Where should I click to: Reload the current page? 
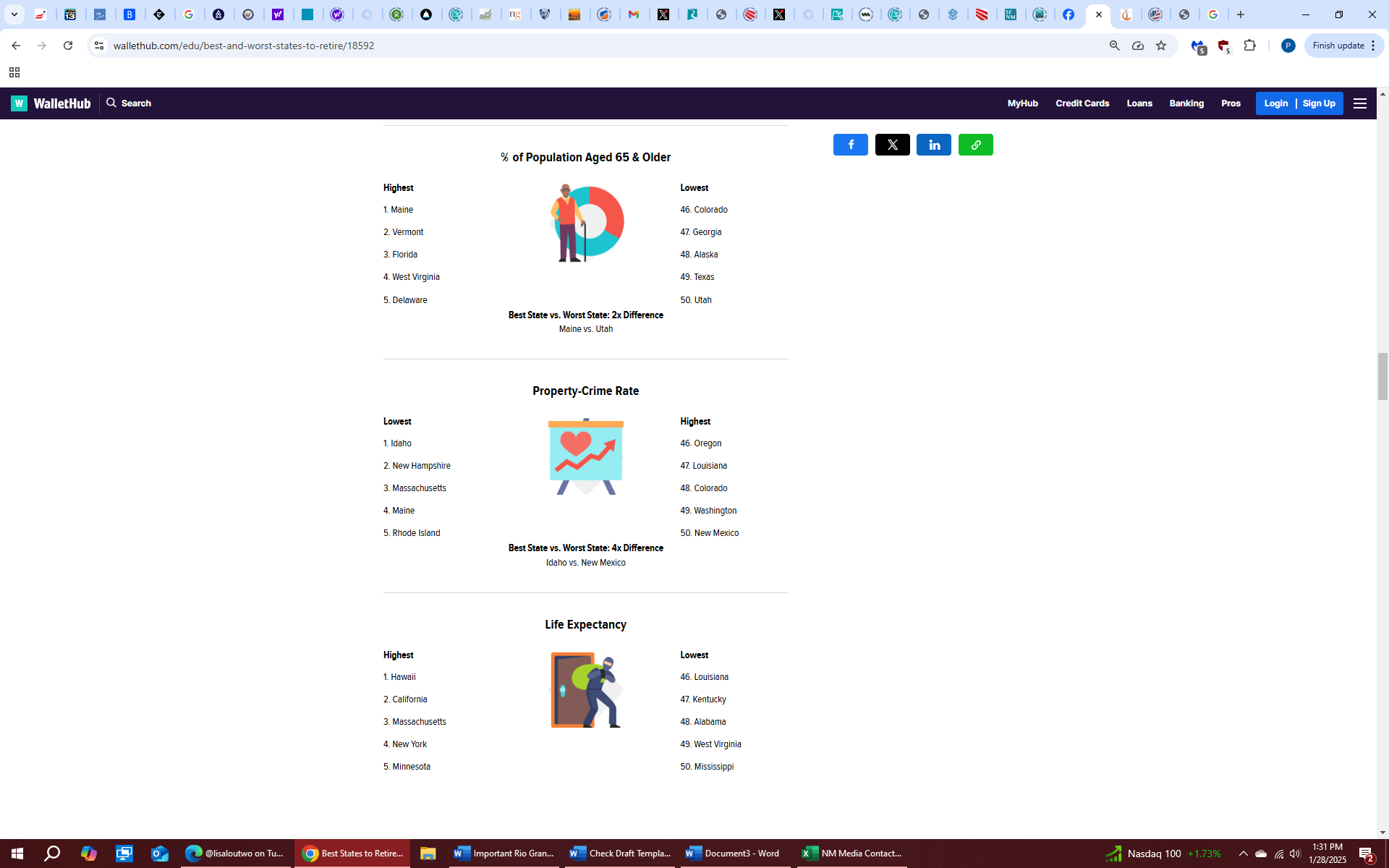[x=68, y=46]
